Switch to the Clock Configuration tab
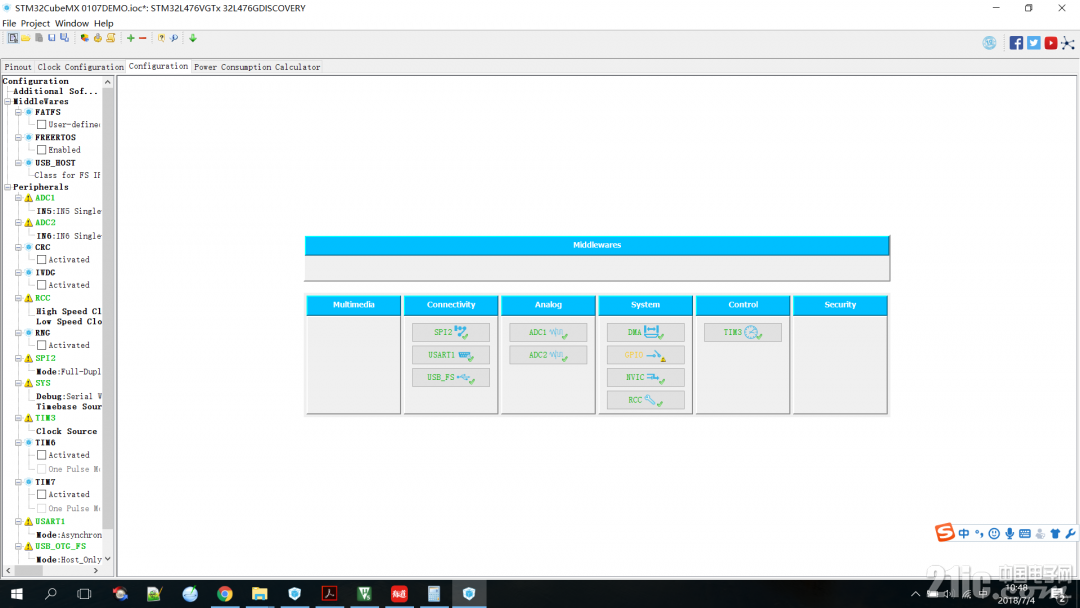 pyautogui.click(x=81, y=67)
